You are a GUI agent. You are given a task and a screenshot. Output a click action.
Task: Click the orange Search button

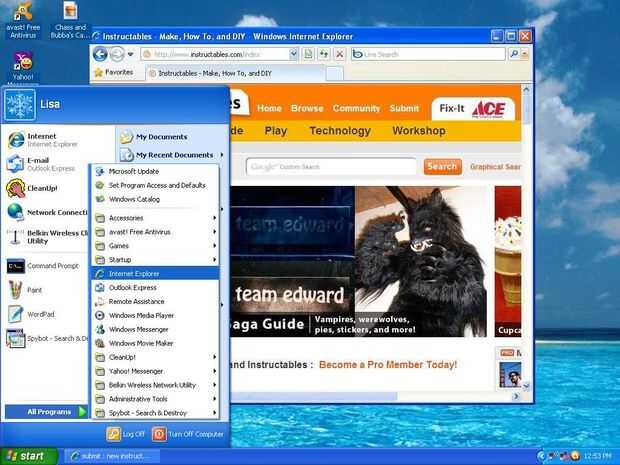(442, 166)
